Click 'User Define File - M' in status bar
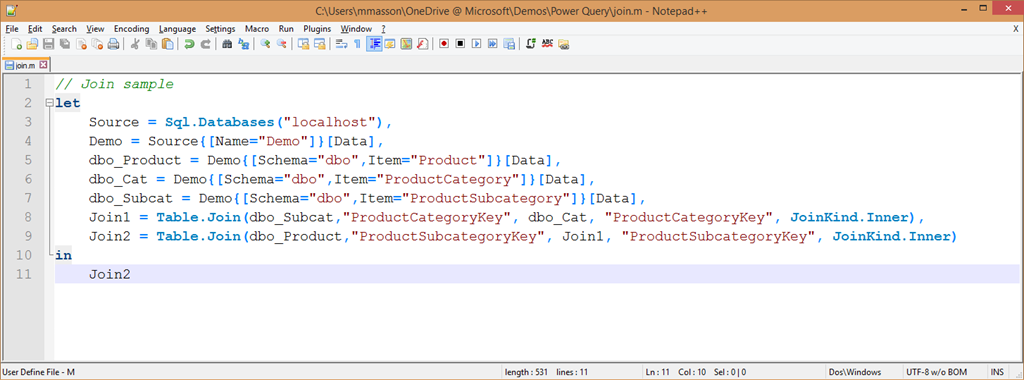This screenshot has height=380, width=1024. (x=39, y=372)
